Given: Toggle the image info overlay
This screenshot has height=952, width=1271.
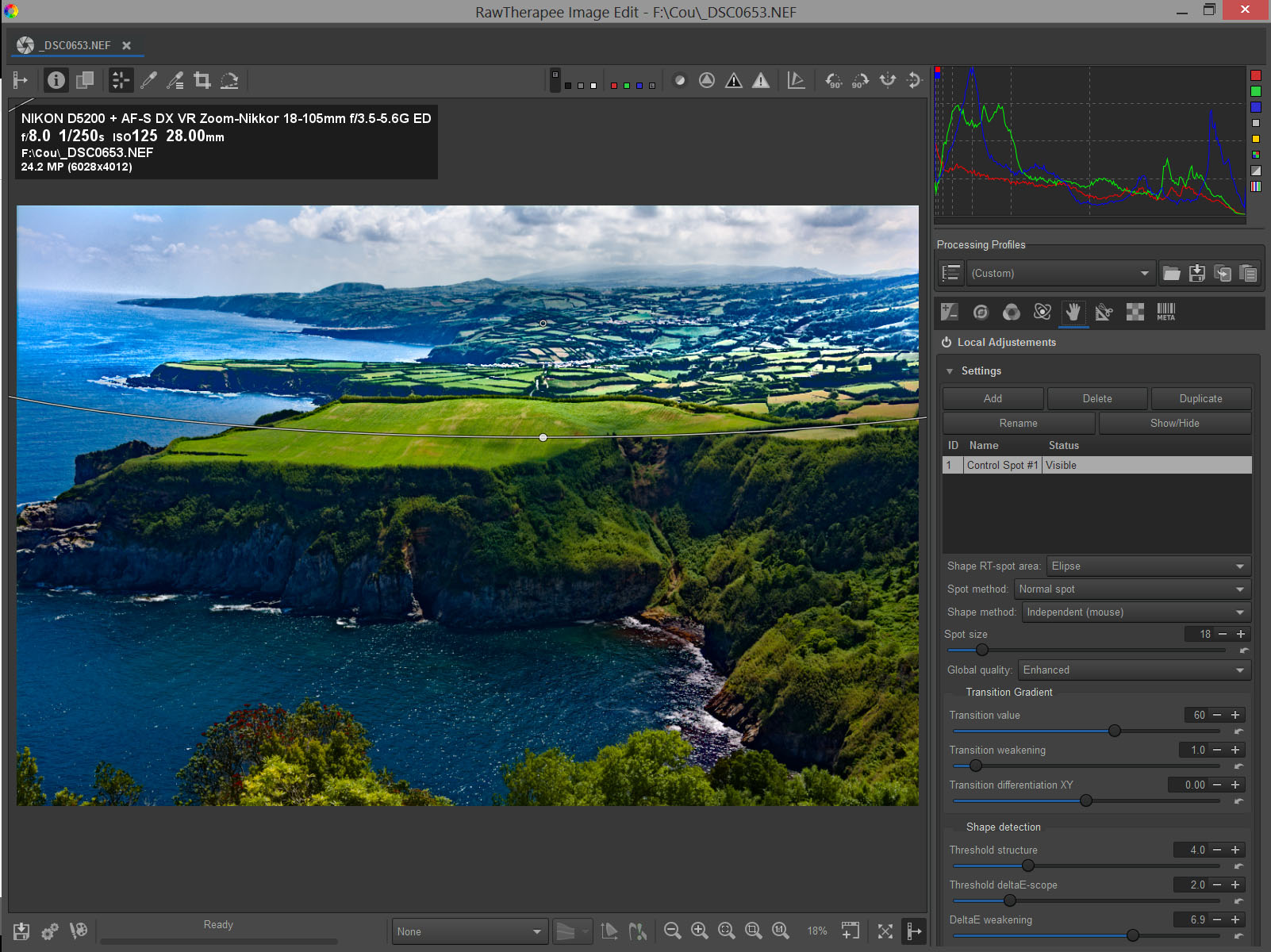Looking at the screenshot, I should [x=56, y=80].
